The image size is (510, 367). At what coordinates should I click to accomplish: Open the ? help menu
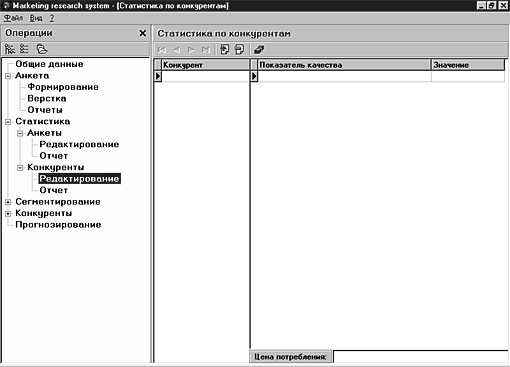tap(52, 18)
